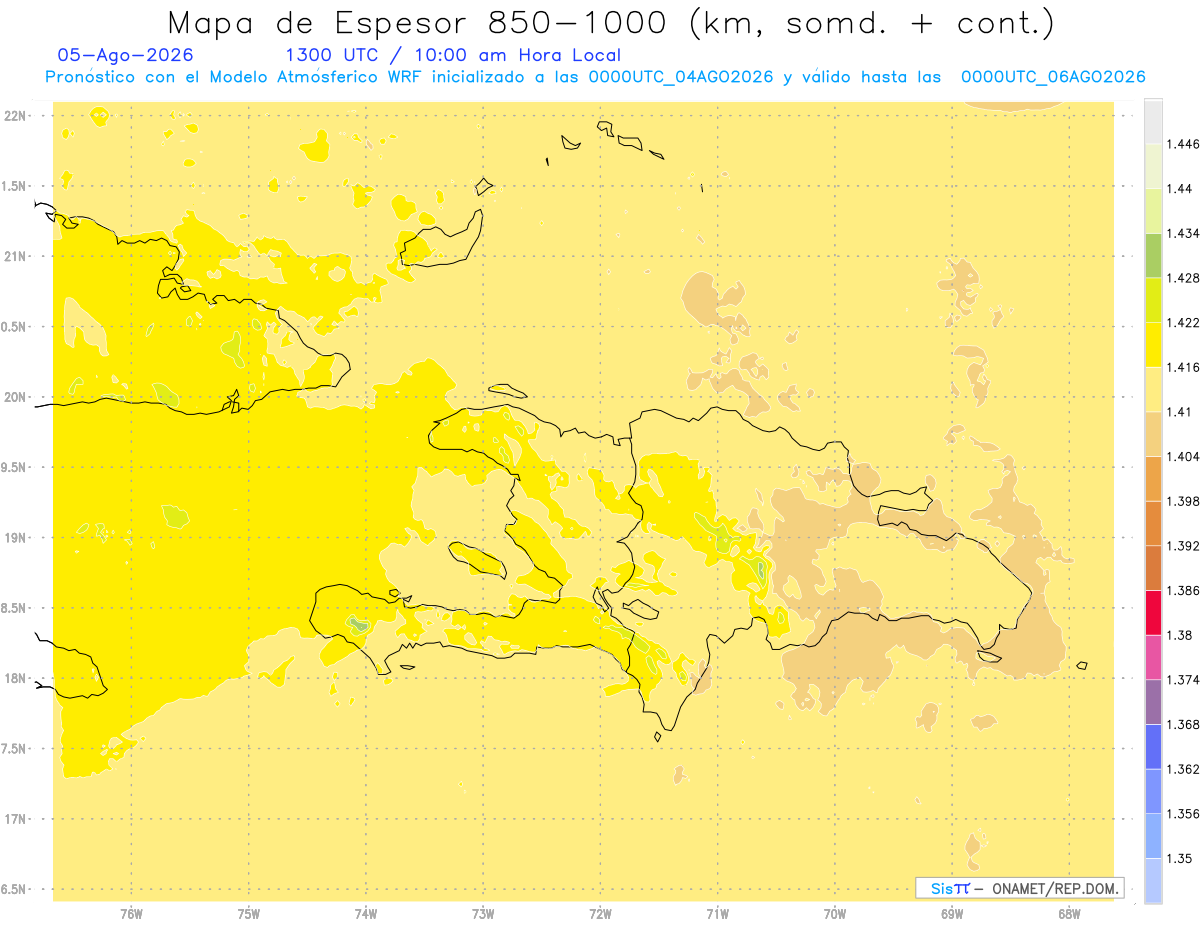Click the '22N' latitude label
1200x927 pixels.
[16, 116]
